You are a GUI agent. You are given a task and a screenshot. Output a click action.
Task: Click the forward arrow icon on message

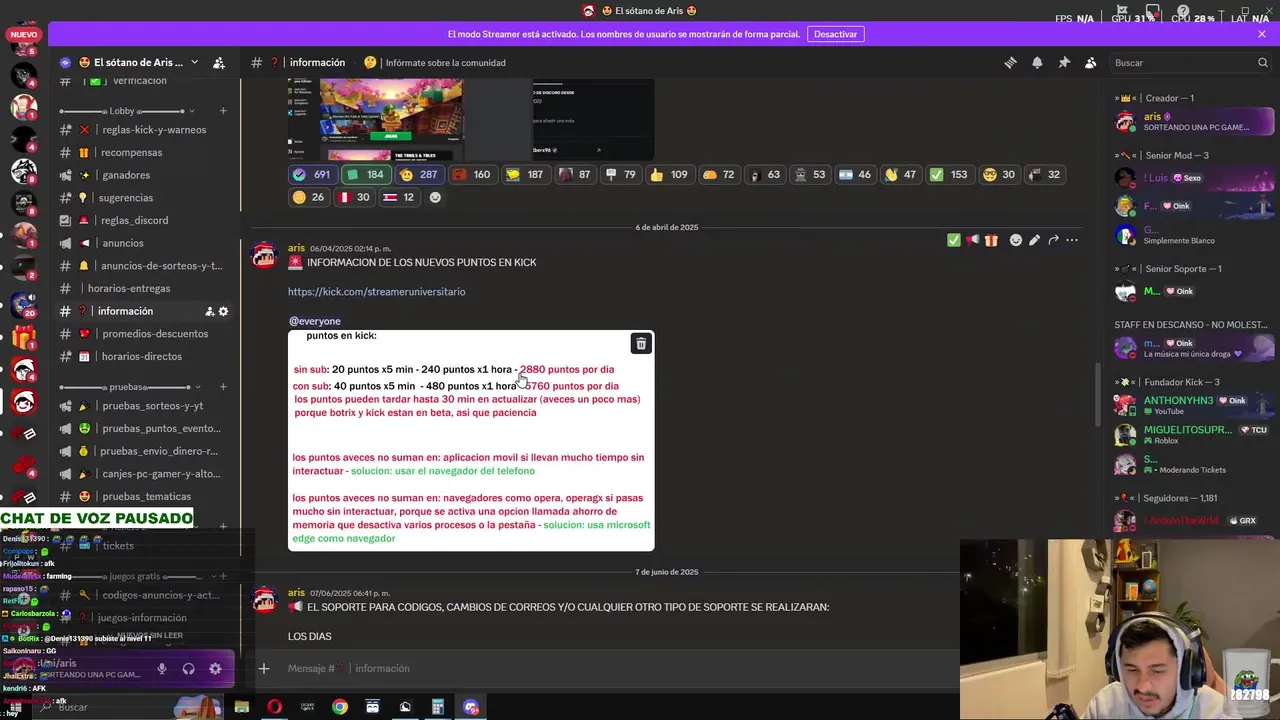(1053, 240)
